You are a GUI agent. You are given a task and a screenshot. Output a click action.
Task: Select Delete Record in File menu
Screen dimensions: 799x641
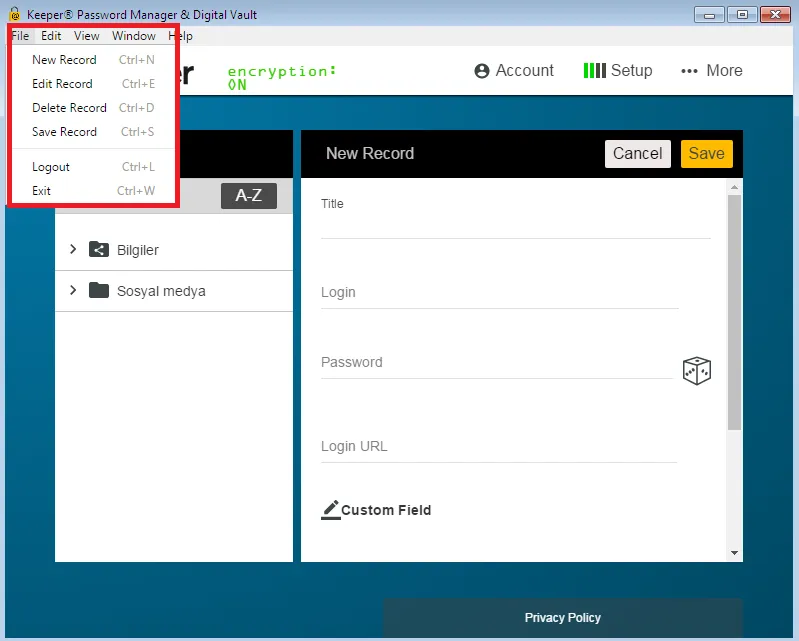click(93, 108)
